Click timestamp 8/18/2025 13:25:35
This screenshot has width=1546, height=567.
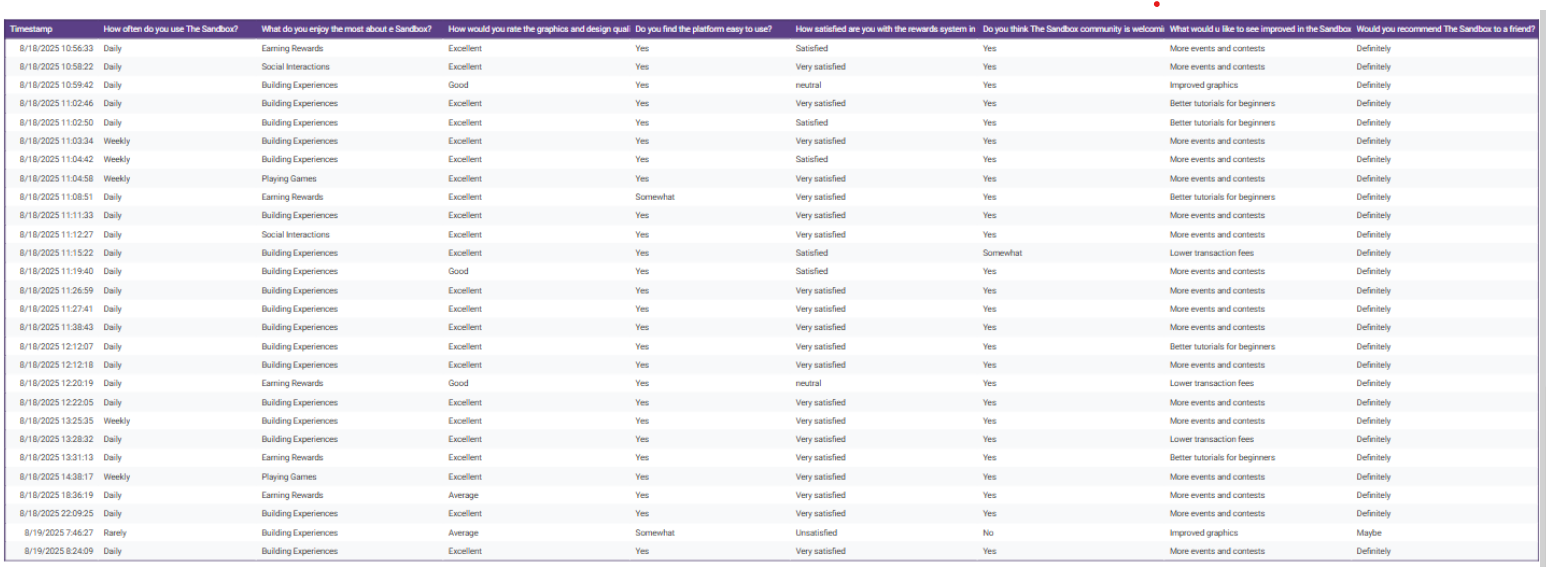[x=56, y=421]
